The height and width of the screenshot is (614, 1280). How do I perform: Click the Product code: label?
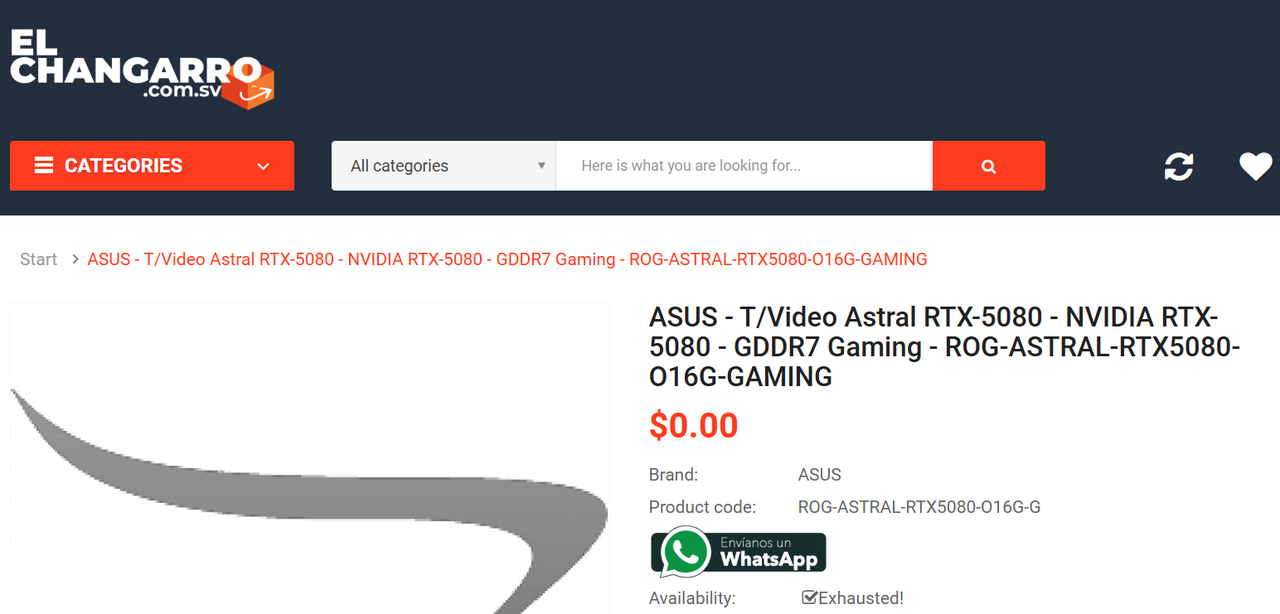(702, 507)
